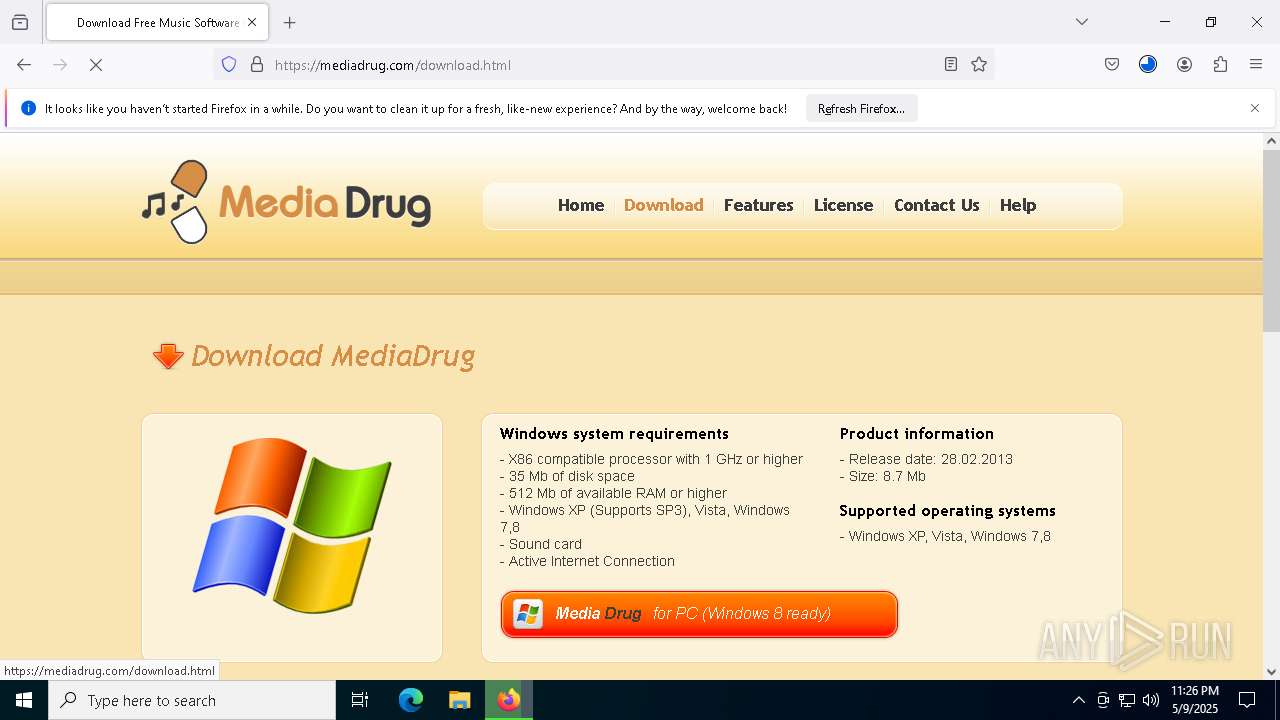Click the forward navigation arrow

[60, 64]
